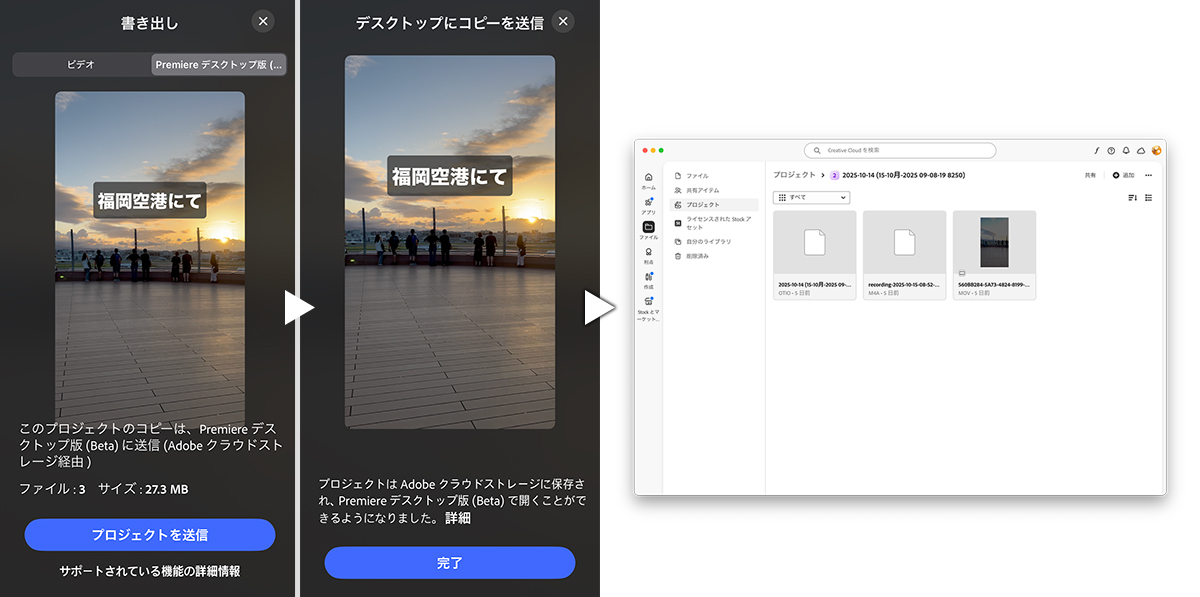Click the fonts 'f' icon
Image resolution: width=1200 pixels, height=597 pixels.
(1096, 151)
